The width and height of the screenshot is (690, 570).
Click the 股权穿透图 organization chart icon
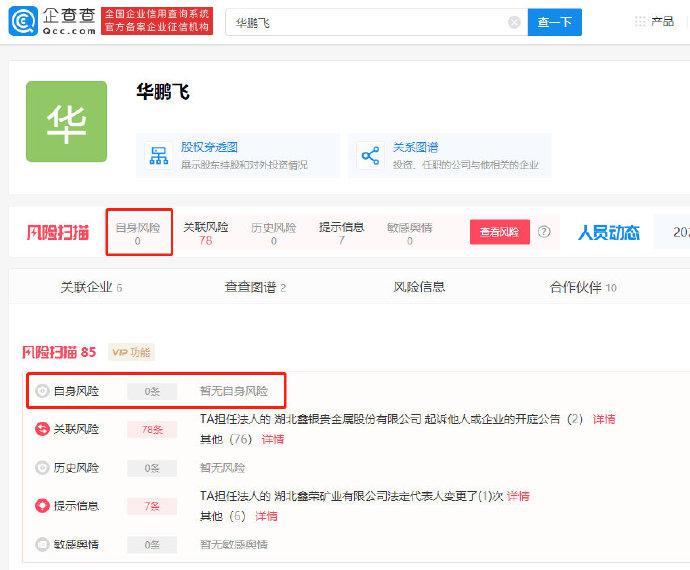[158, 155]
